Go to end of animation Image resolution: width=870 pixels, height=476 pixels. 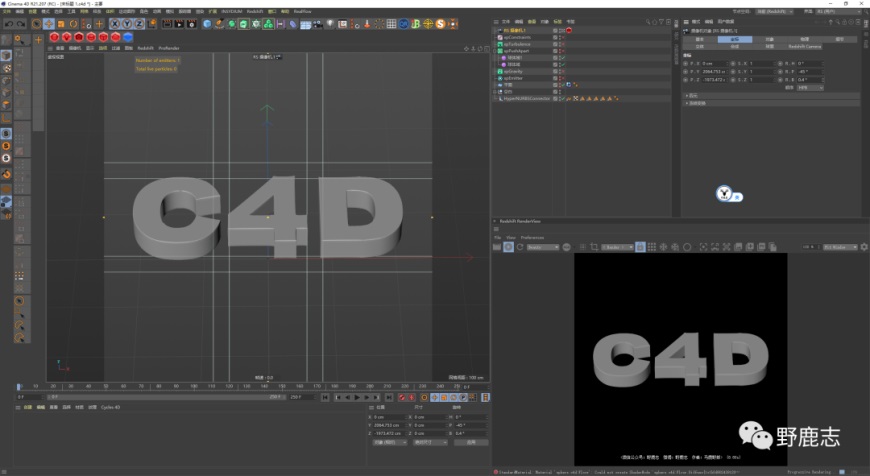(x=389, y=397)
